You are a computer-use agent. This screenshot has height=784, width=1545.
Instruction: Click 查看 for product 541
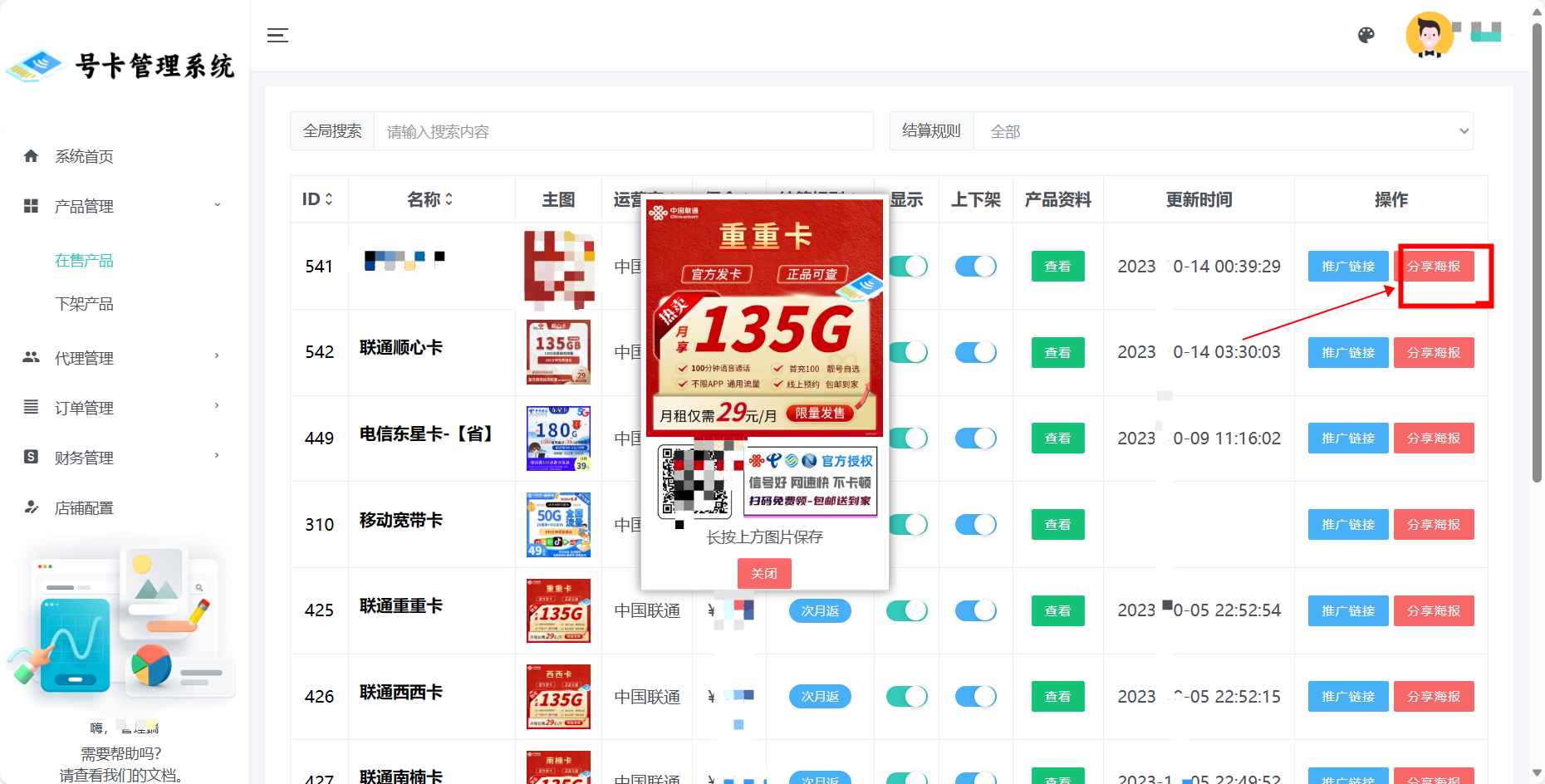1057,266
